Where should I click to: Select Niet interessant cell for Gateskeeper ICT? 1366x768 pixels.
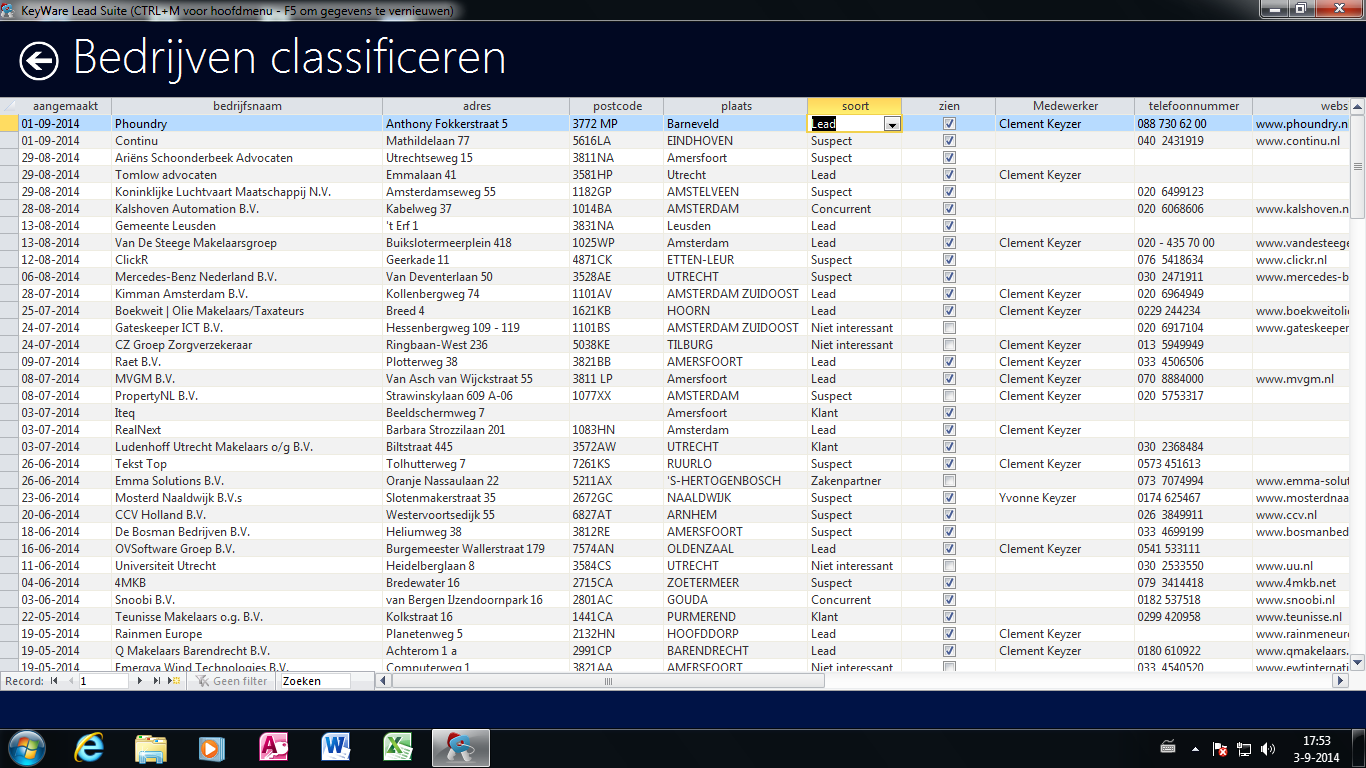854,328
